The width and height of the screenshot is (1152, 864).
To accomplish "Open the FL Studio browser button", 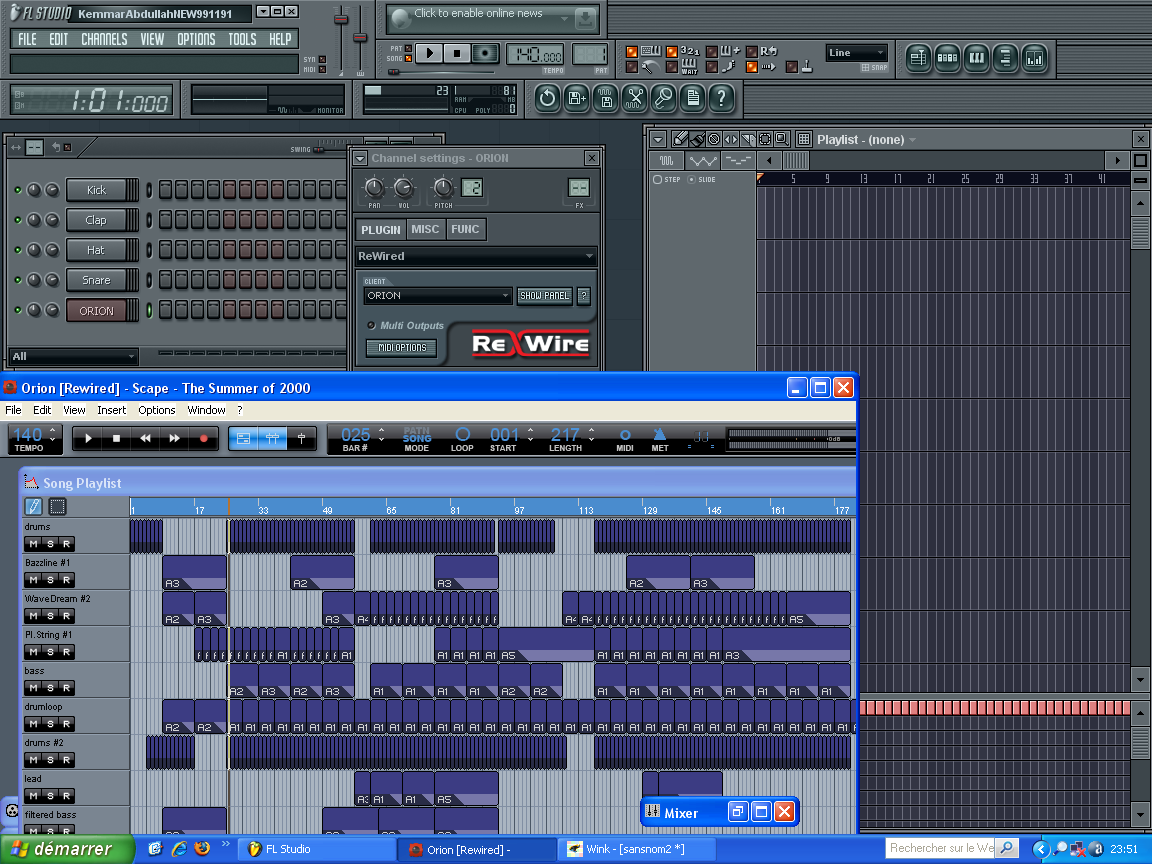I will tap(1005, 58).
